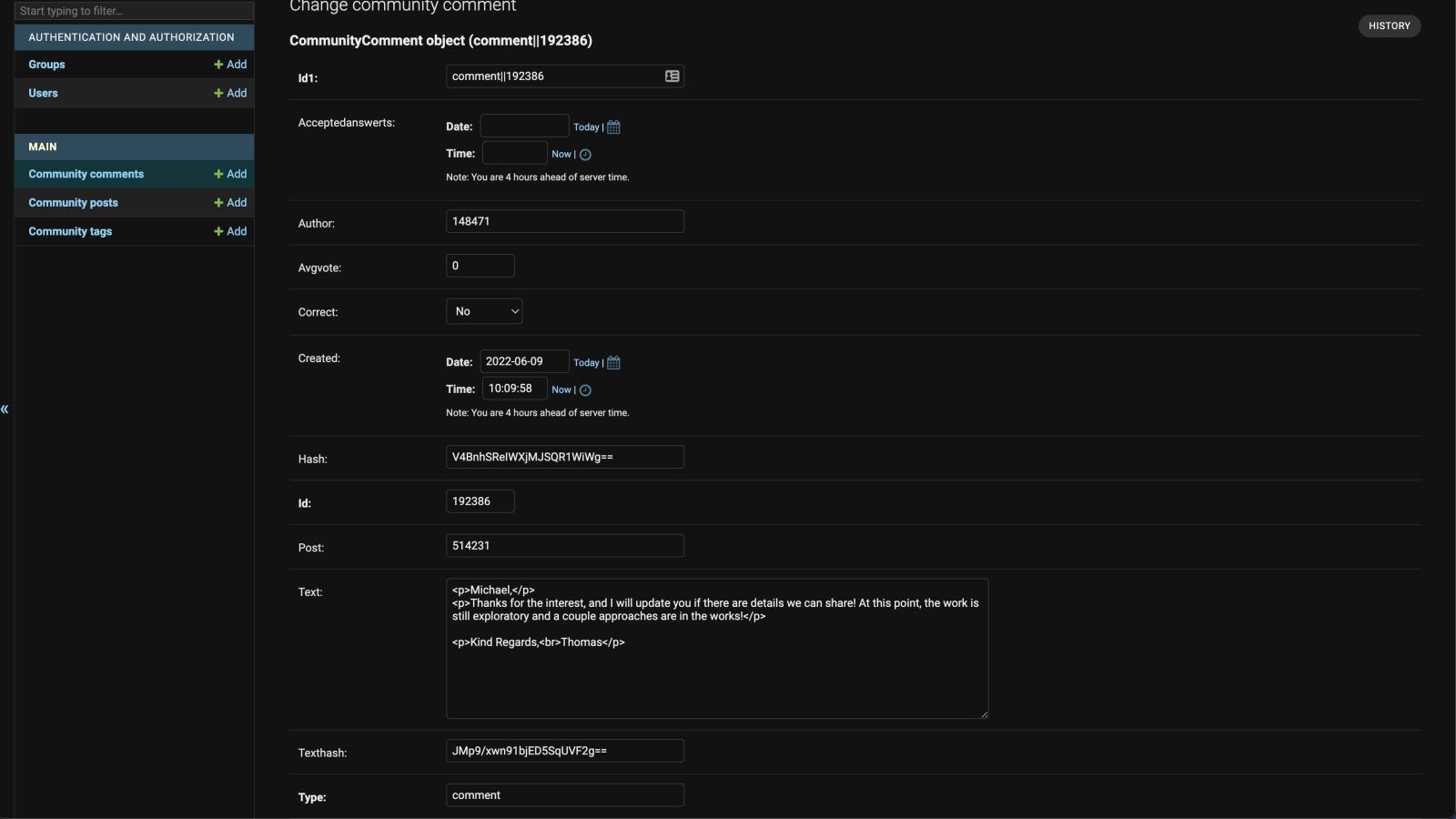This screenshot has height=819, width=1456.
Task: Click the Today link for Created date
Action: point(586,363)
